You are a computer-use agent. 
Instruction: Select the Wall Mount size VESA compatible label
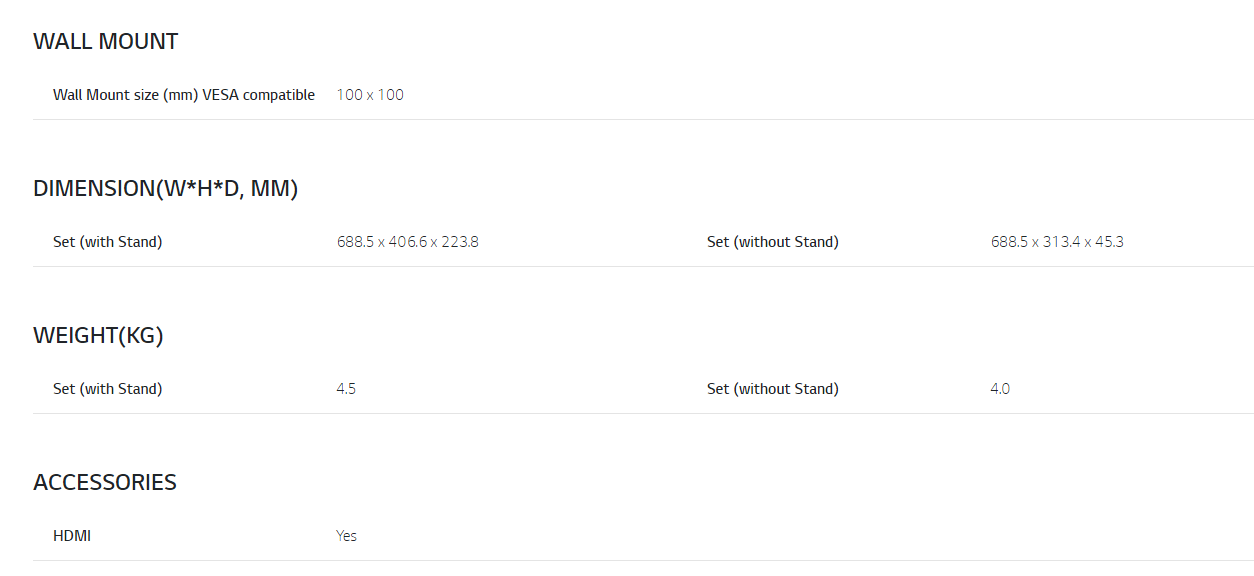pos(184,95)
